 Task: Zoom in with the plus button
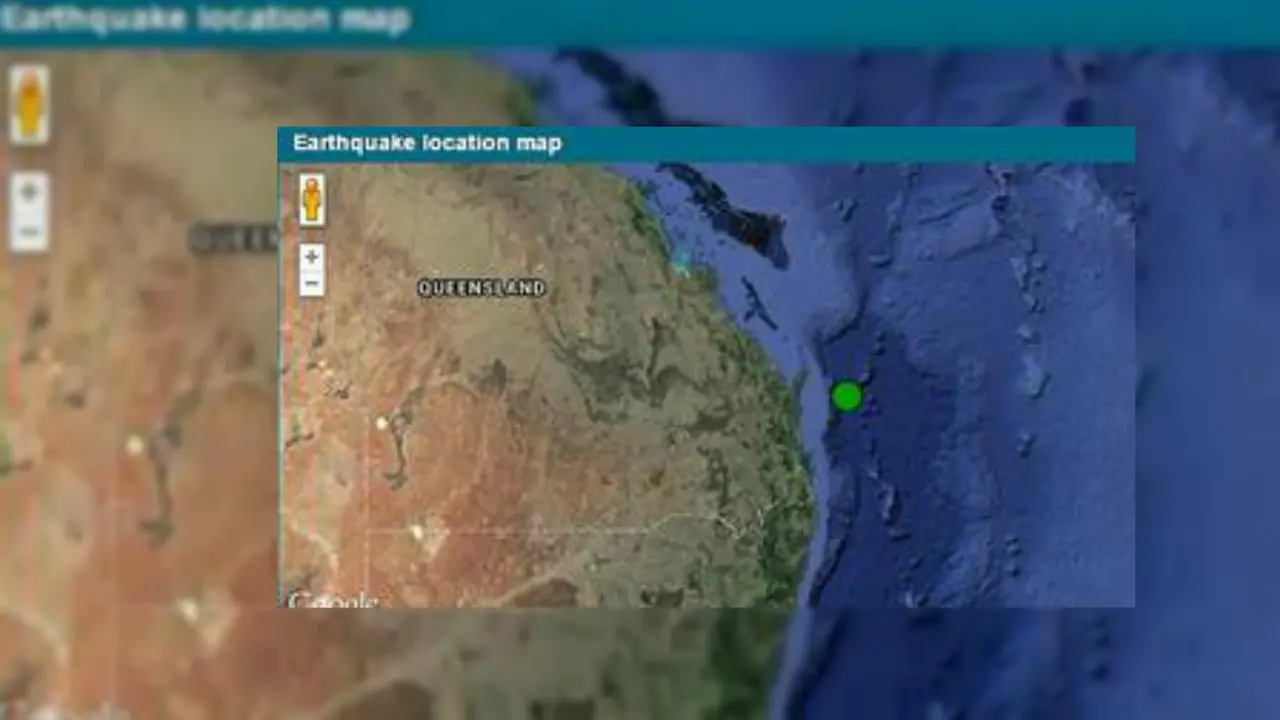[312, 258]
